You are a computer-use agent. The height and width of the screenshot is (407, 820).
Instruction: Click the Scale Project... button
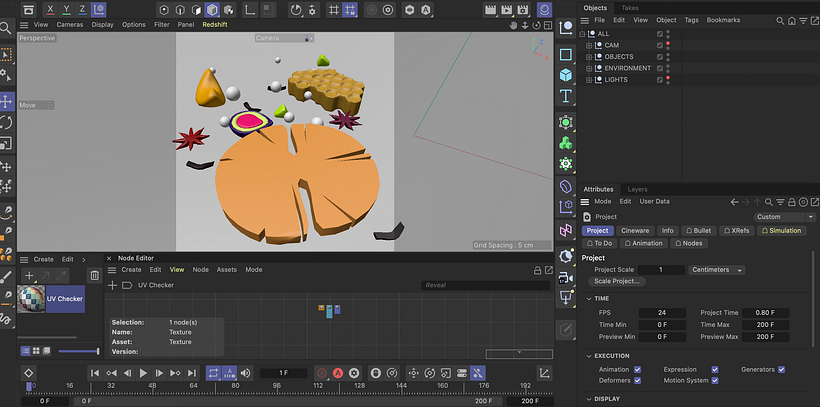click(617, 281)
